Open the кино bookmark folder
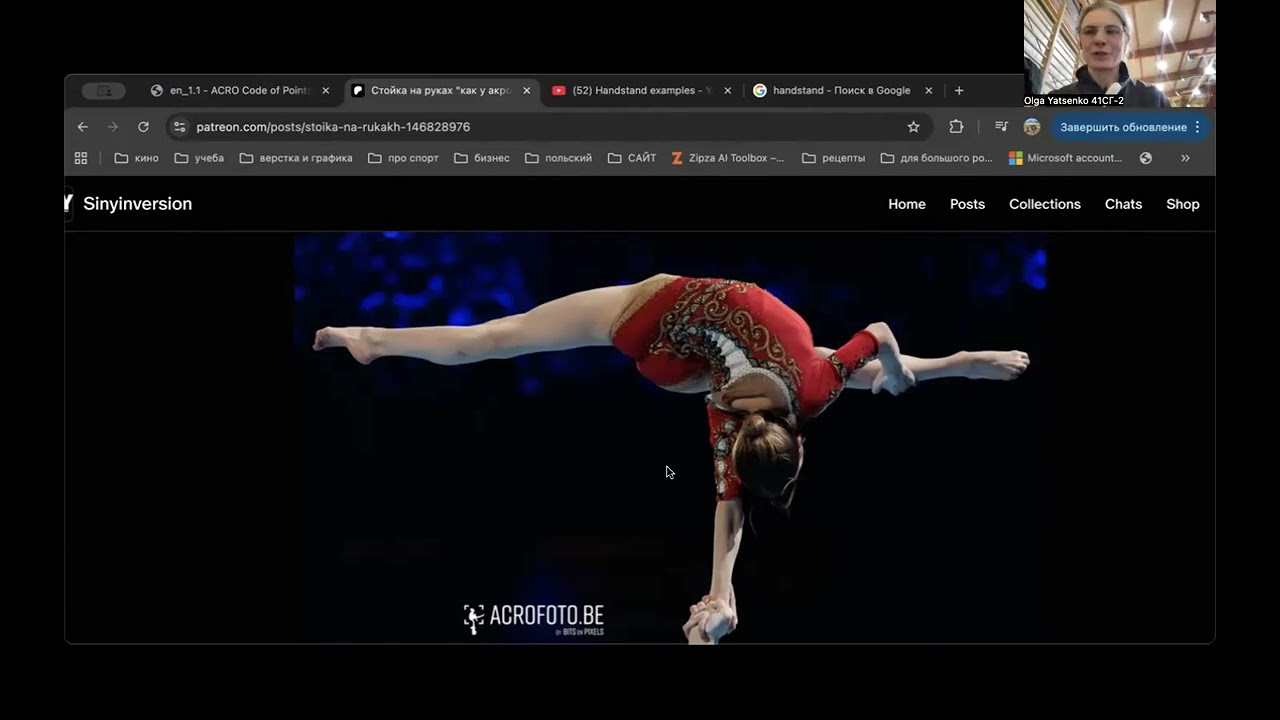Image resolution: width=1280 pixels, height=720 pixels. pos(136,158)
